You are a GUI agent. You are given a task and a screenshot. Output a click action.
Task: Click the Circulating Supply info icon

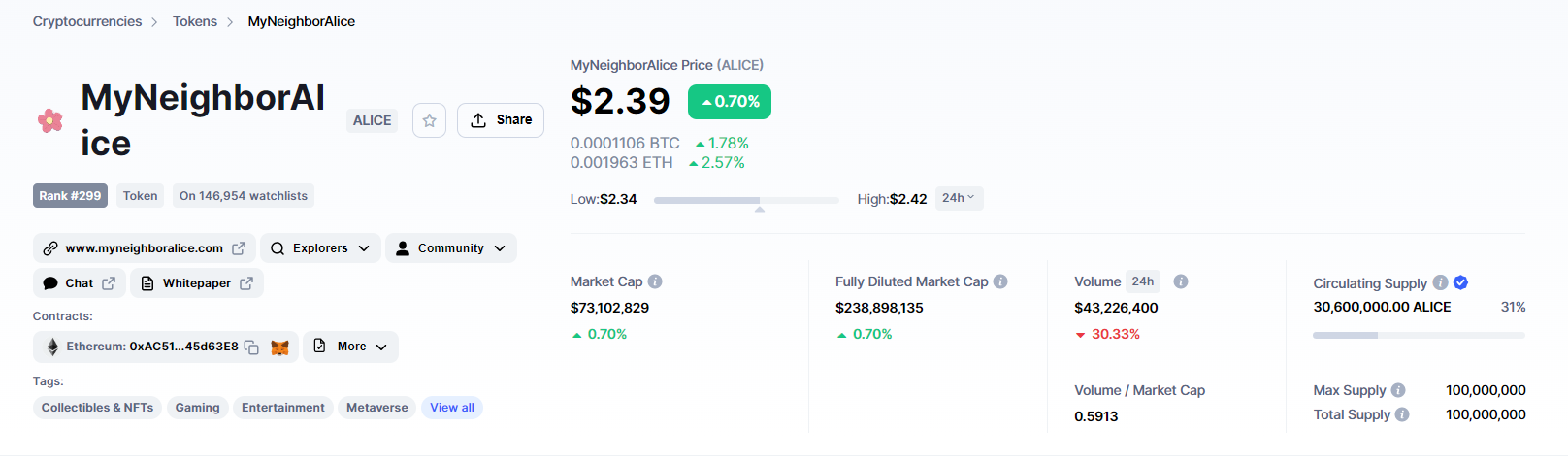coord(1440,282)
